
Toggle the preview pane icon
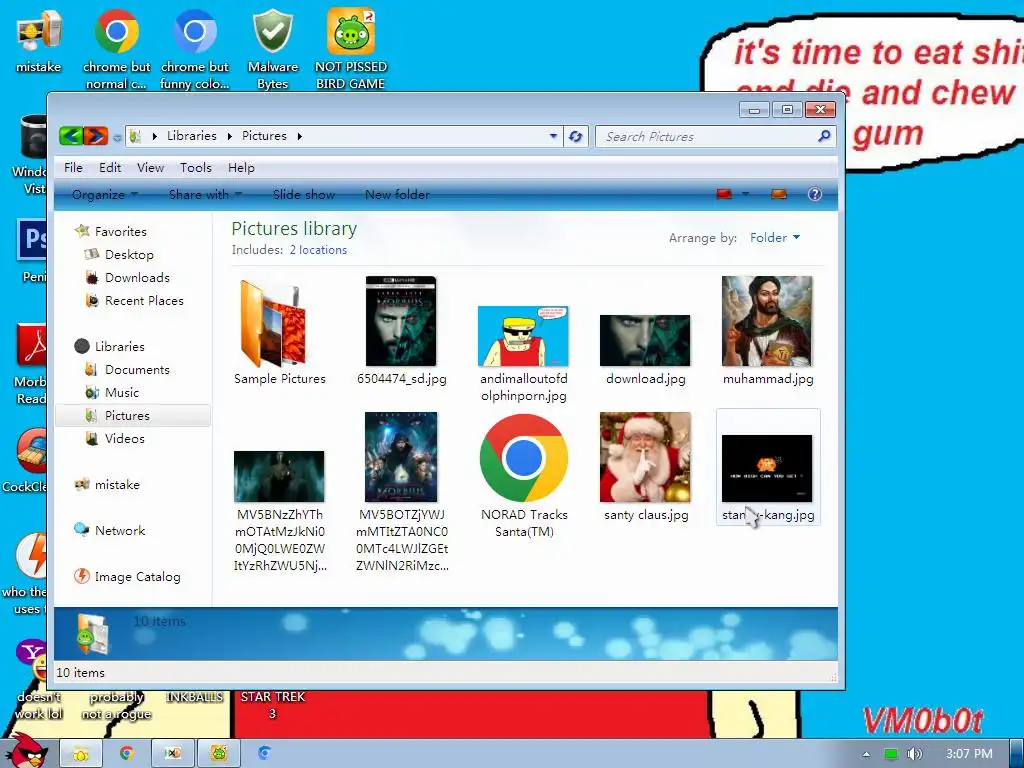coord(778,194)
